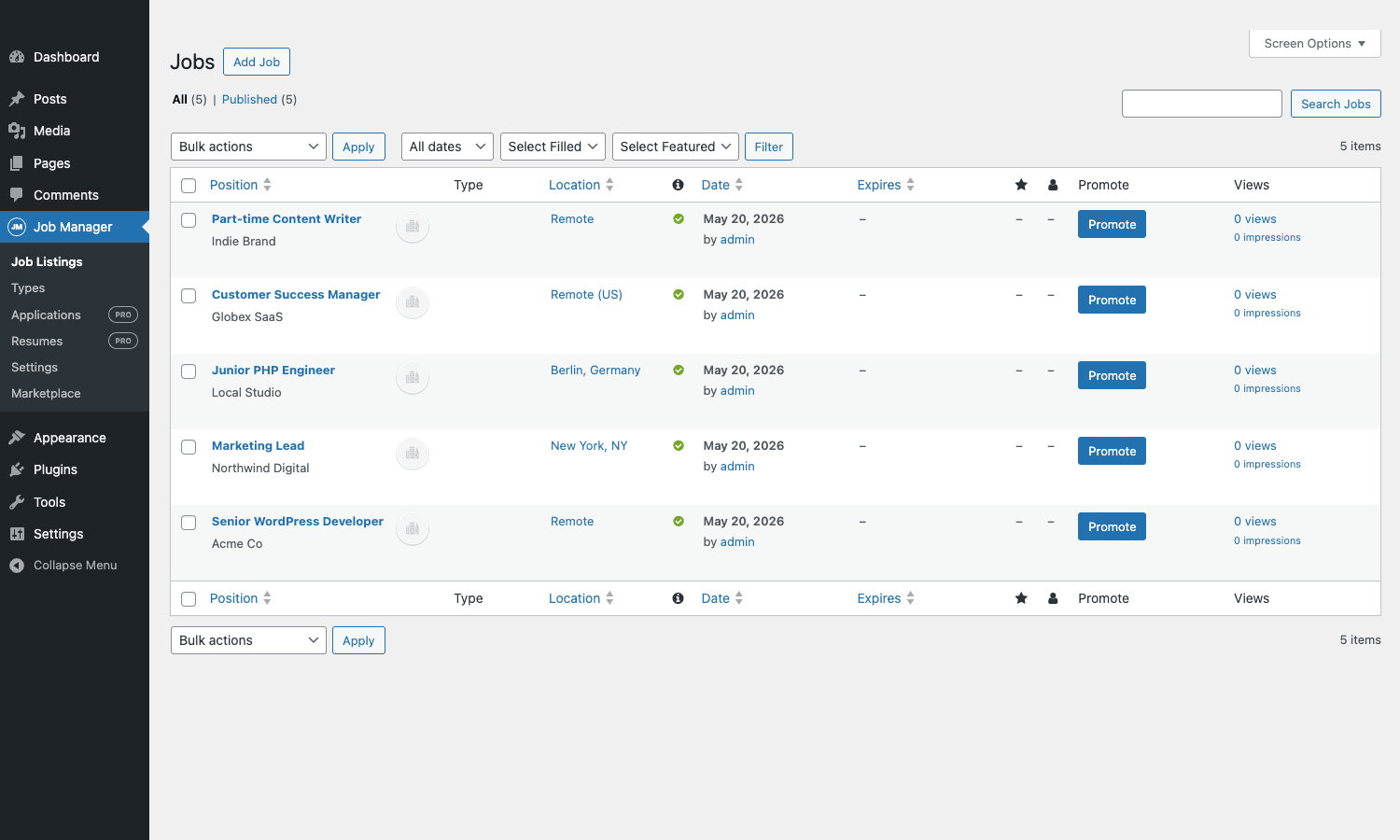The image size is (1400, 840).
Task: Click the Pages icon in sidebar
Action: [x=17, y=163]
